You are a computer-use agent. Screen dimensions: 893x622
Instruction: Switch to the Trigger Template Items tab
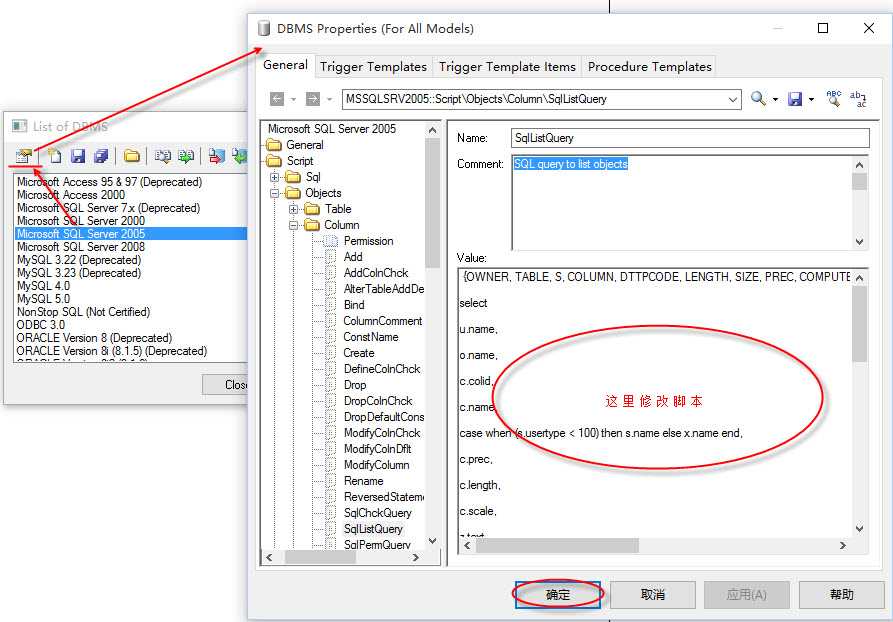507,67
